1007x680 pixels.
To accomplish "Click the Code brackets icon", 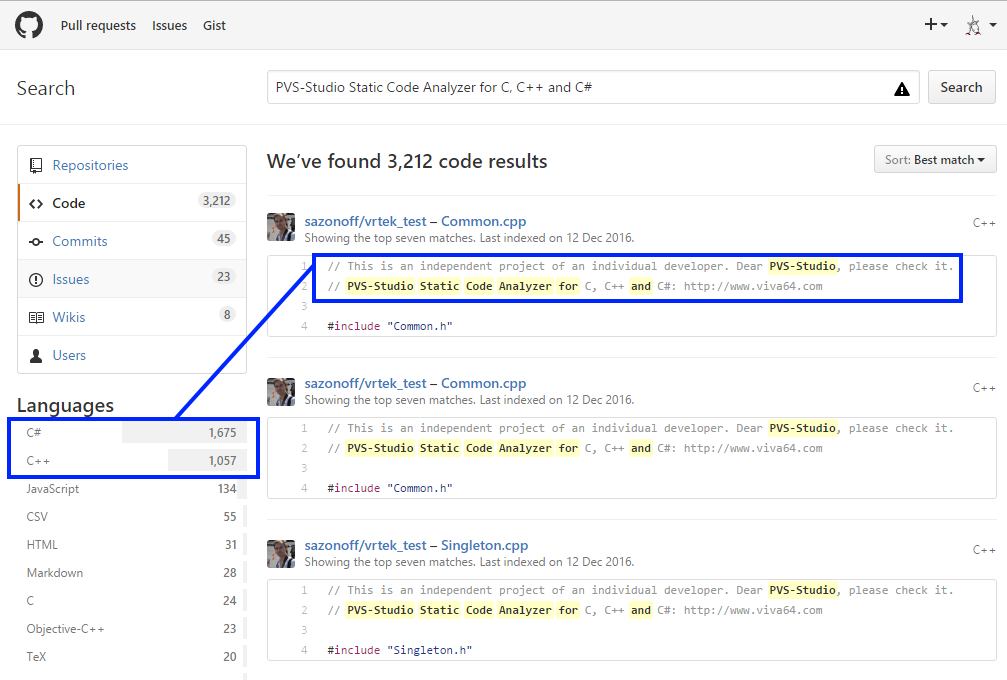I will pos(36,204).
